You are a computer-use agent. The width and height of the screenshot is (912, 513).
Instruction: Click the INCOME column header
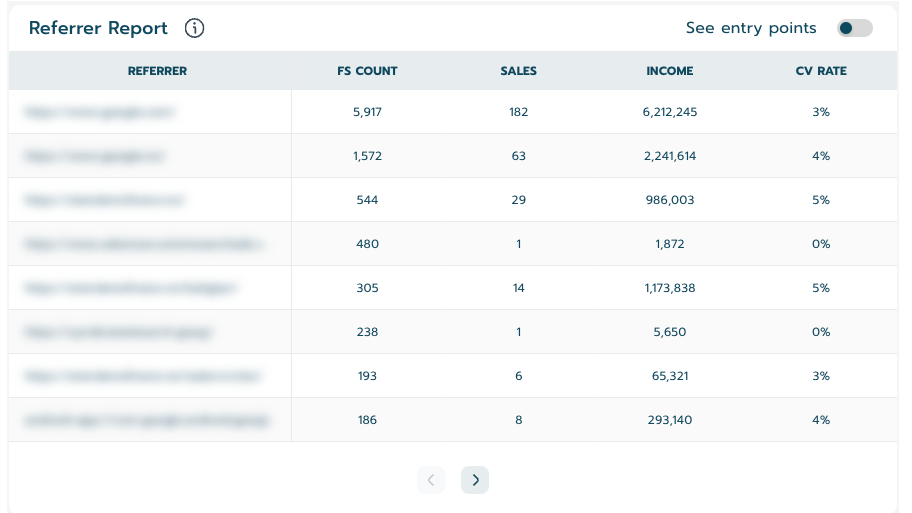tap(669, 71)
